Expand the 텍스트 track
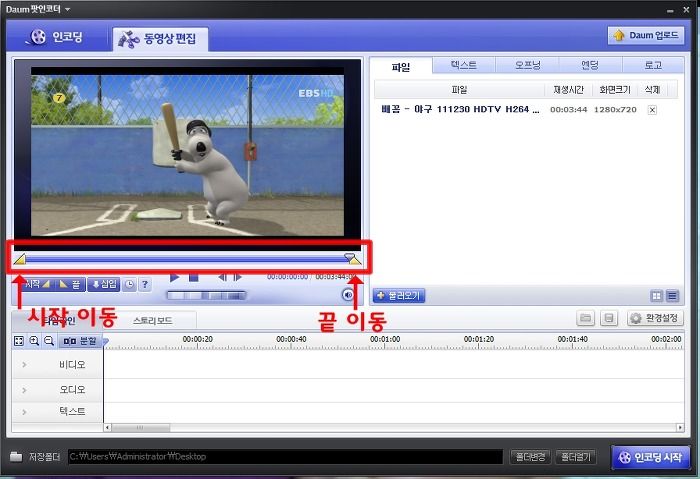Screen dimensions: 700x479 pyautogui.click(x=25, y=412)
